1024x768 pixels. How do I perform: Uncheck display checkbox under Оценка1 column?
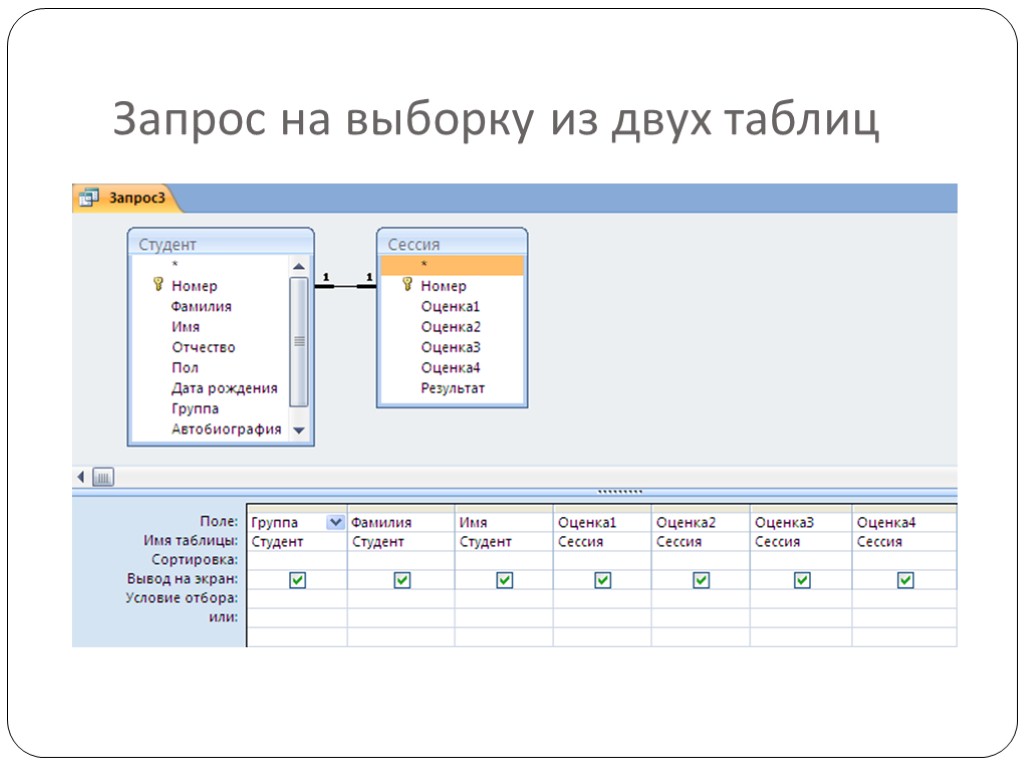(603, 580)
